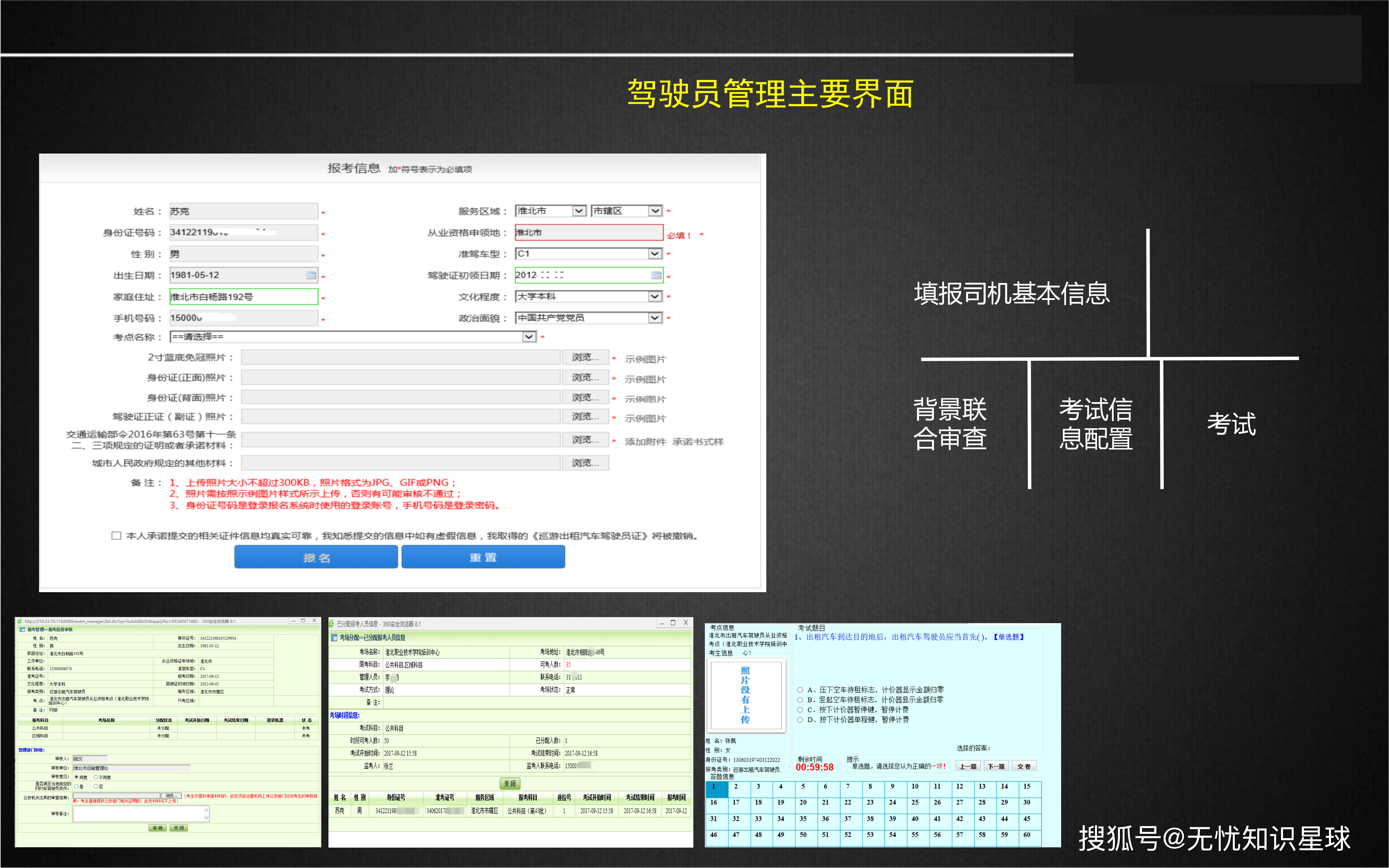Viewport: 1389px width, 868px height.
Task: Click 浏览 for 2寸蓝底免冠照片
Action: [585, 358]
